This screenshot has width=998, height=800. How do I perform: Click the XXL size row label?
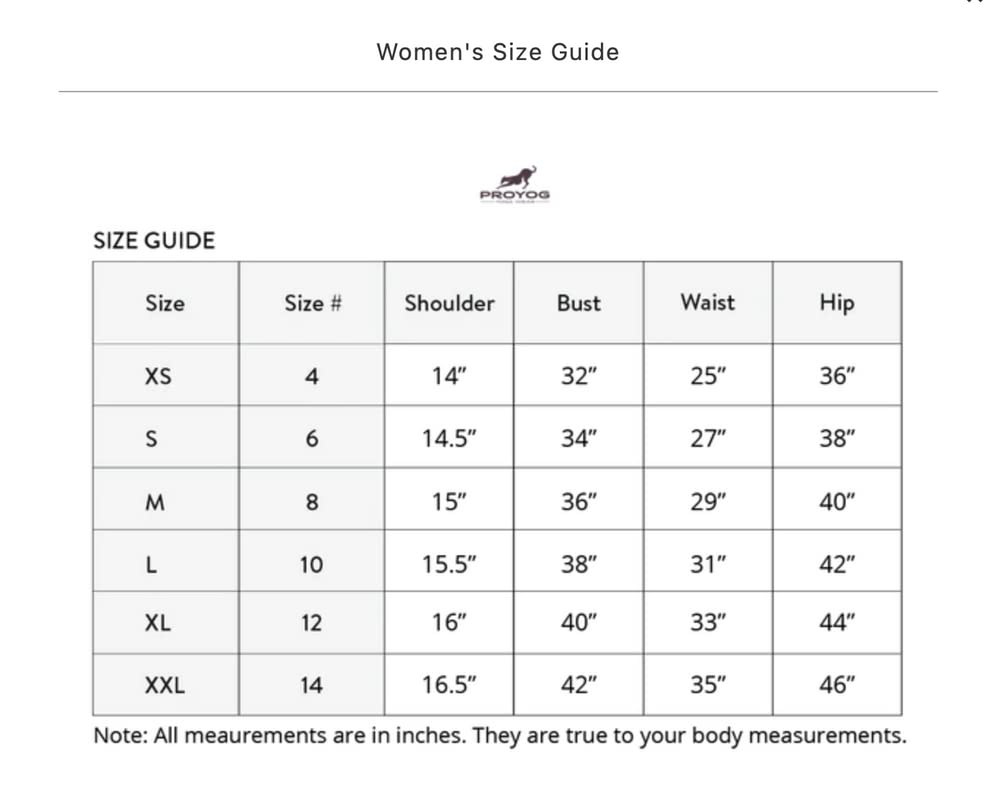click(x=165, y=685)
